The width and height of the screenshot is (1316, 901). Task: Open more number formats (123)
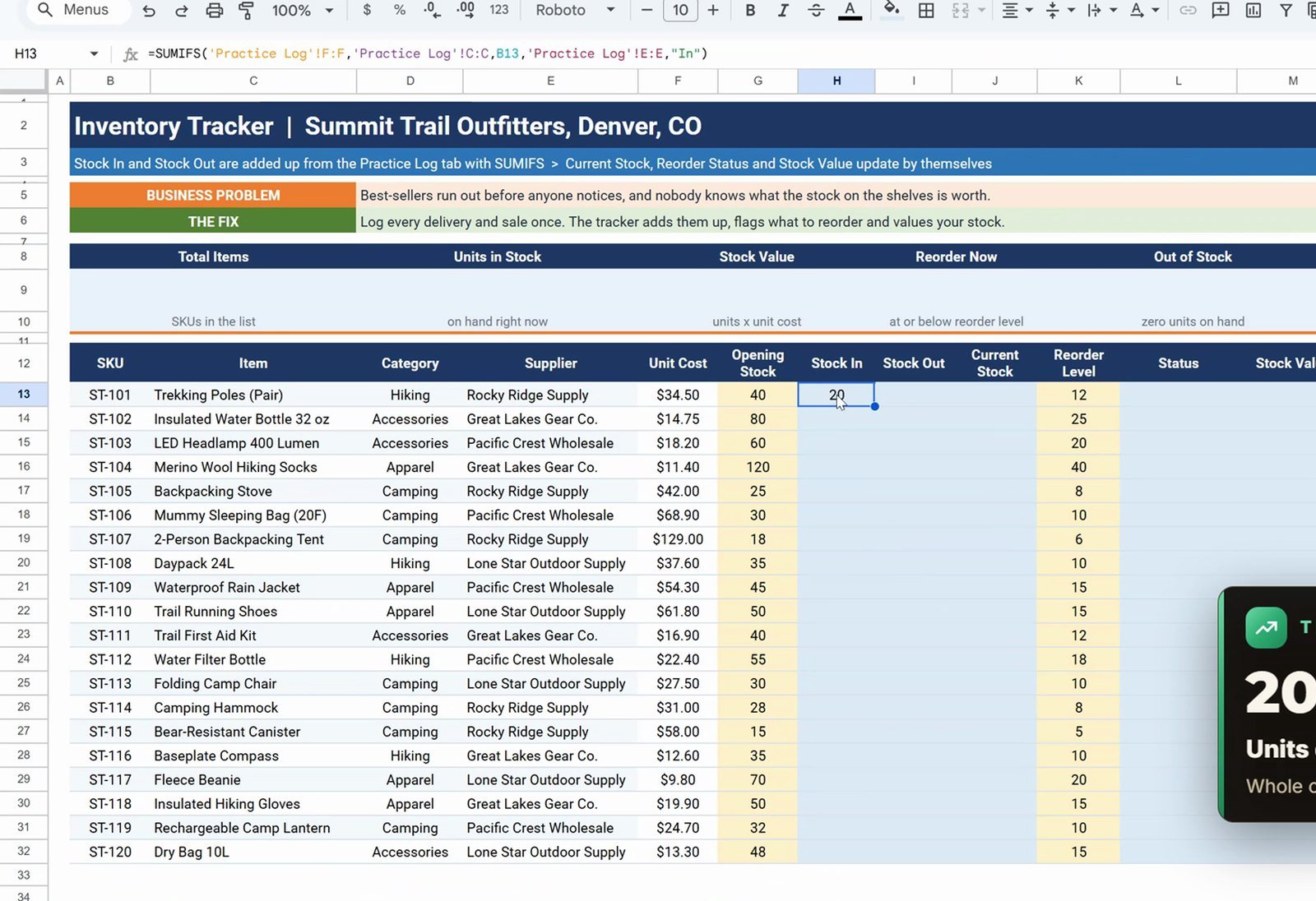[499, 10]
